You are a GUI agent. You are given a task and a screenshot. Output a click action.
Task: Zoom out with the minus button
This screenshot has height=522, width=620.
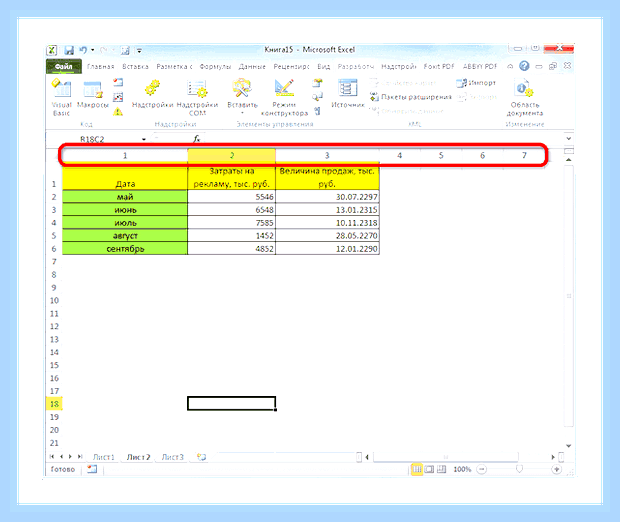click(x=482, y=469)
